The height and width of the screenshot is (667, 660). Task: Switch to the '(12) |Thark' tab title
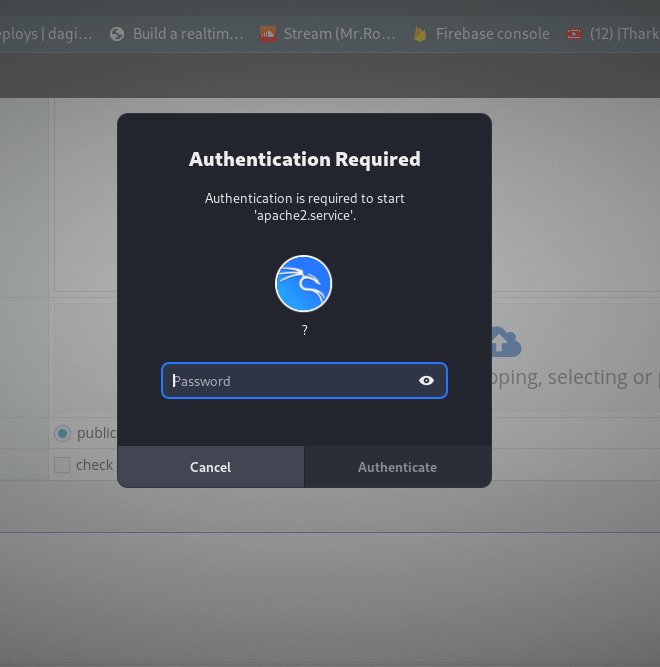click(x=624, y=34)
